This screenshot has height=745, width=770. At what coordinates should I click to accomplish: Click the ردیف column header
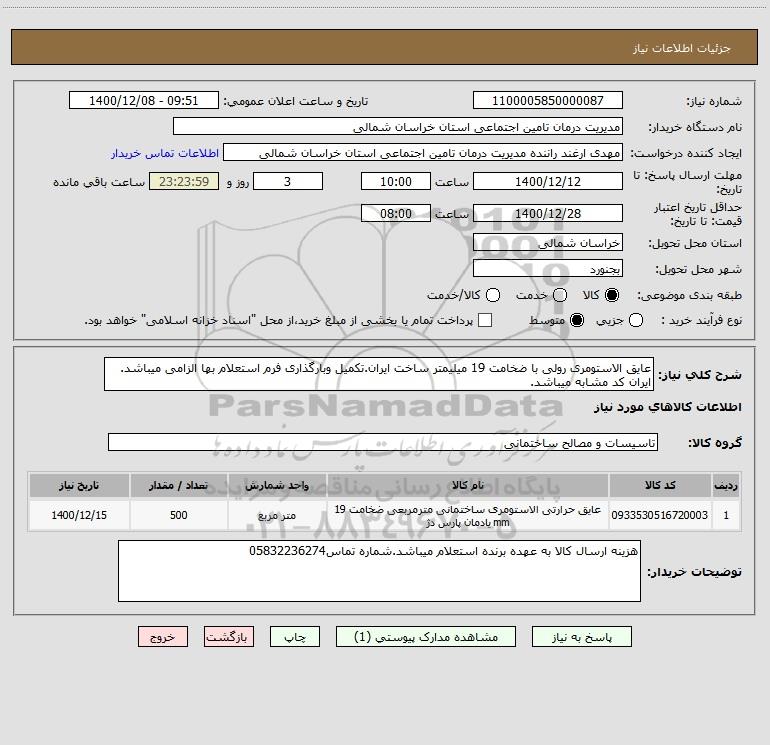726,485
